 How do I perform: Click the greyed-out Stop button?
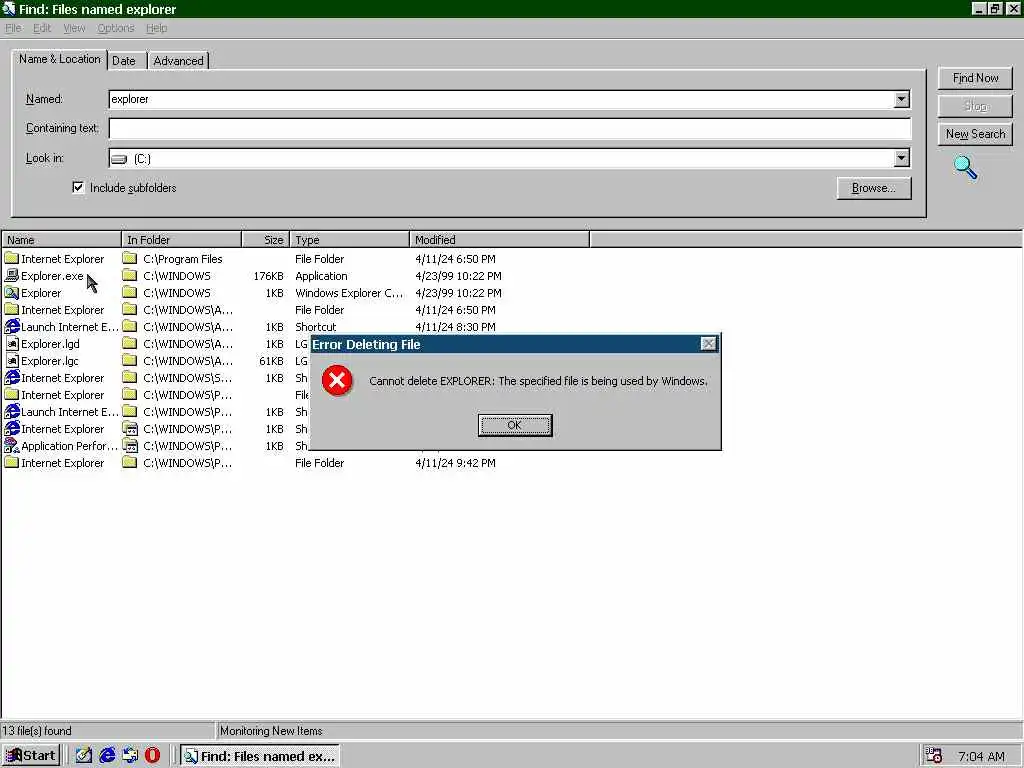point(975,106)
